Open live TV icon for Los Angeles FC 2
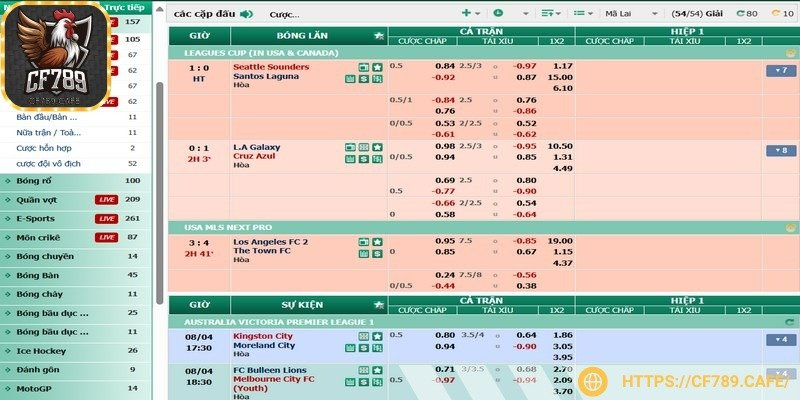800x400 pixels. point(364,242)
